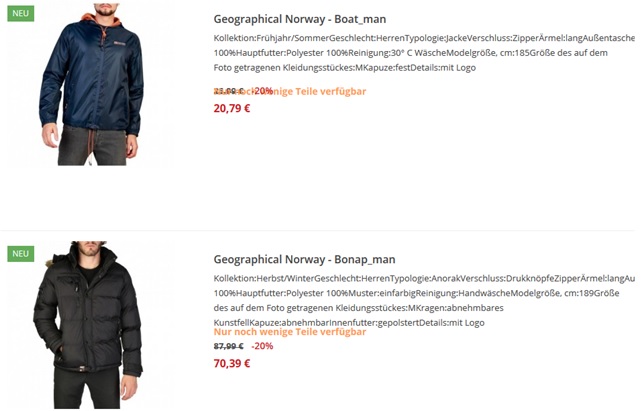
Task: Click the NEU badge on Boat_man jacket
Action: click(20, 14)
